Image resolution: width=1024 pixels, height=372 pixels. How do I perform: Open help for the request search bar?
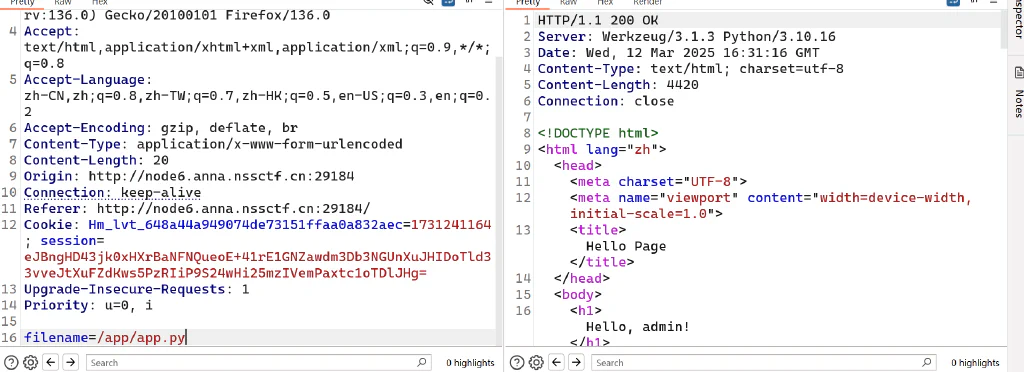pyautogui.click(x=11, y=362)
